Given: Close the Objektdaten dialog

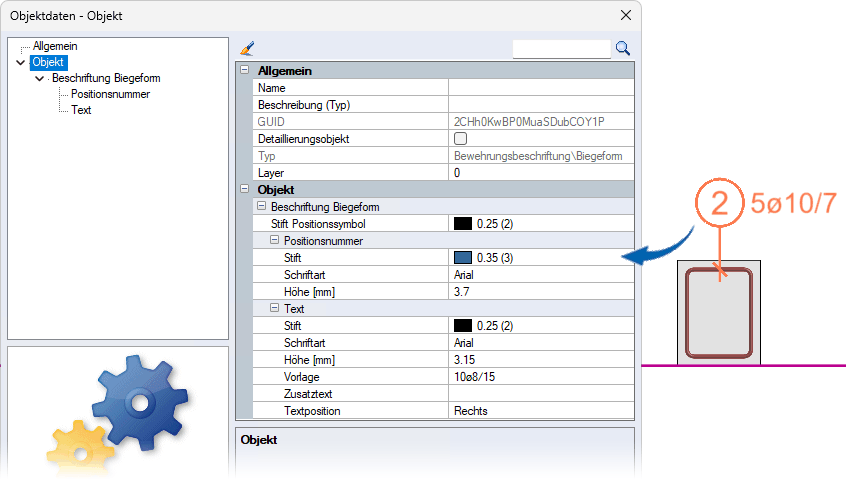Looking at the screenshot, I should click(x=626, y=15).
